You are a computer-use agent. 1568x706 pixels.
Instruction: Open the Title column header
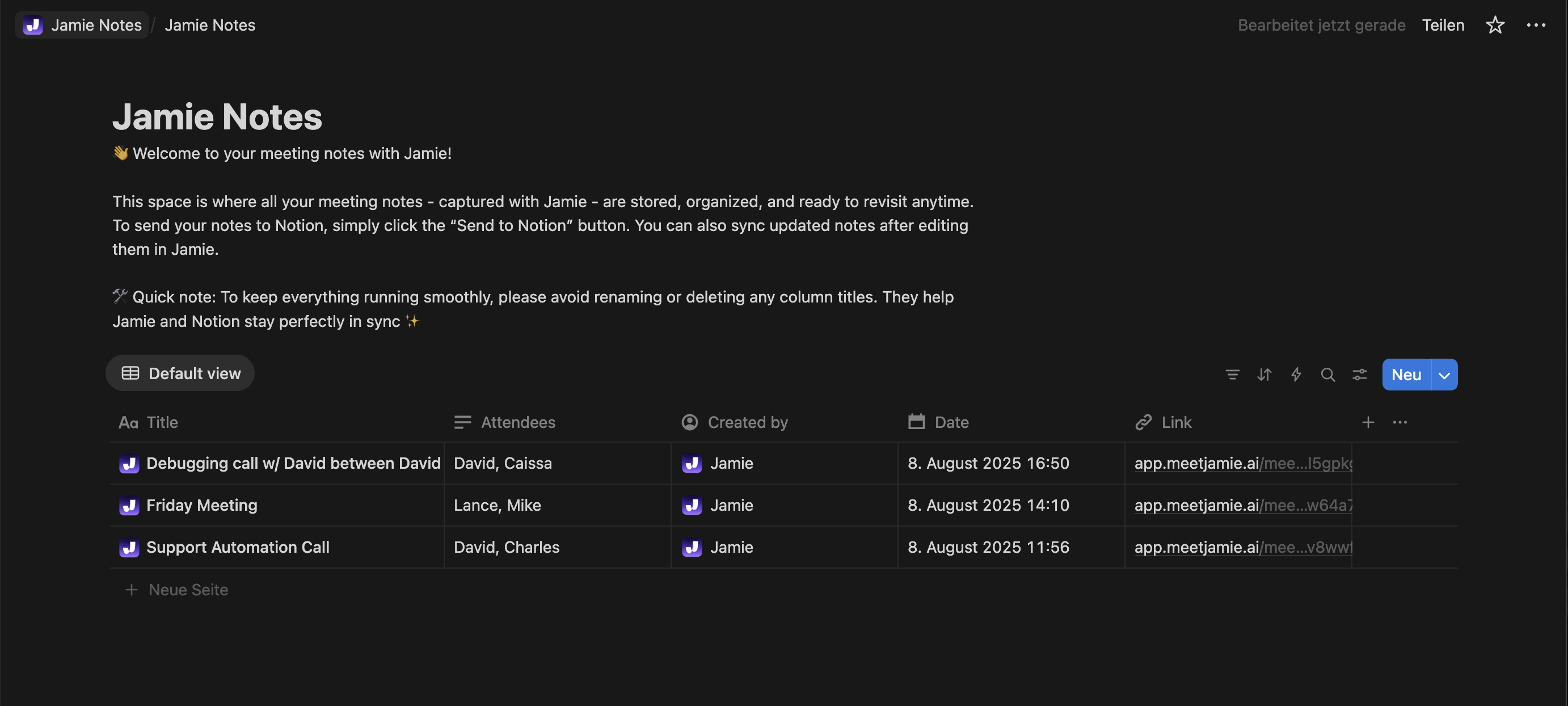coord(277,422)
